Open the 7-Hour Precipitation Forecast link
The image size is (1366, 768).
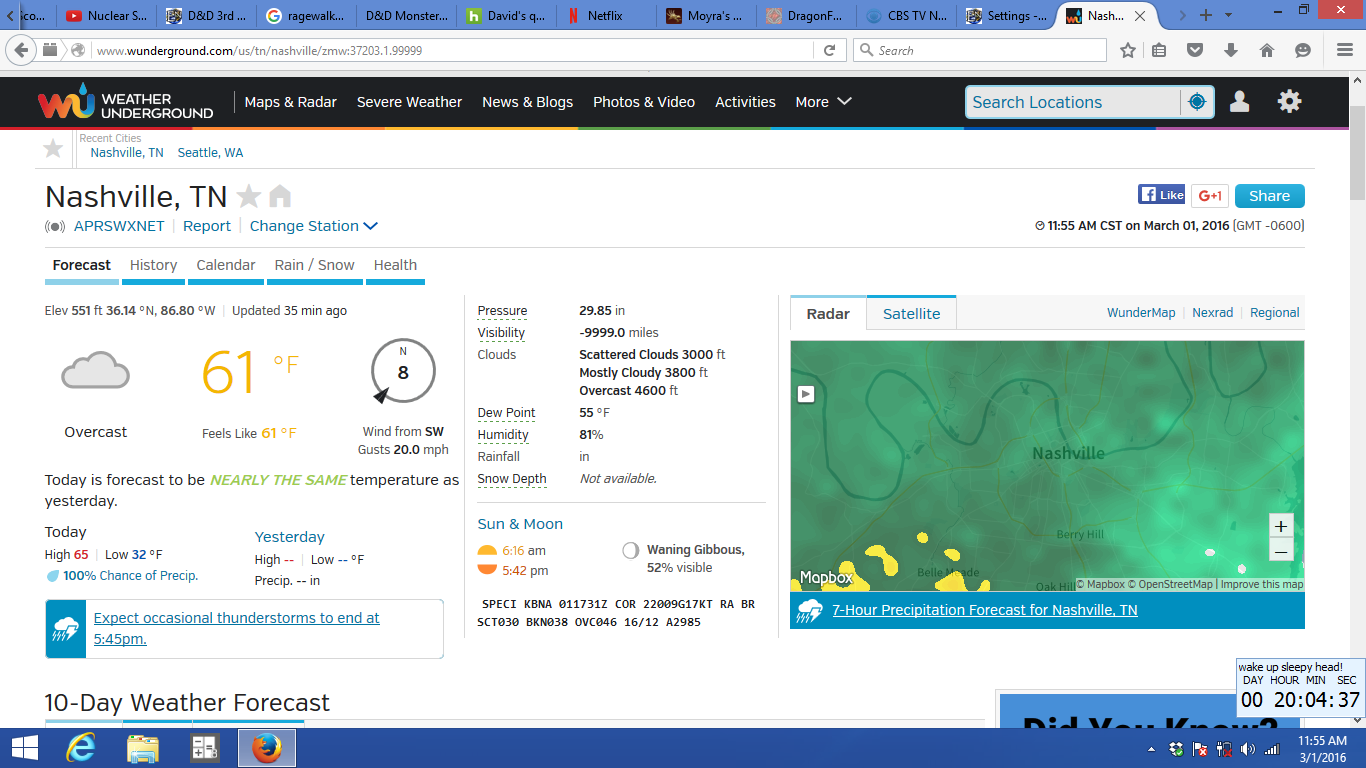coord(984,609)
